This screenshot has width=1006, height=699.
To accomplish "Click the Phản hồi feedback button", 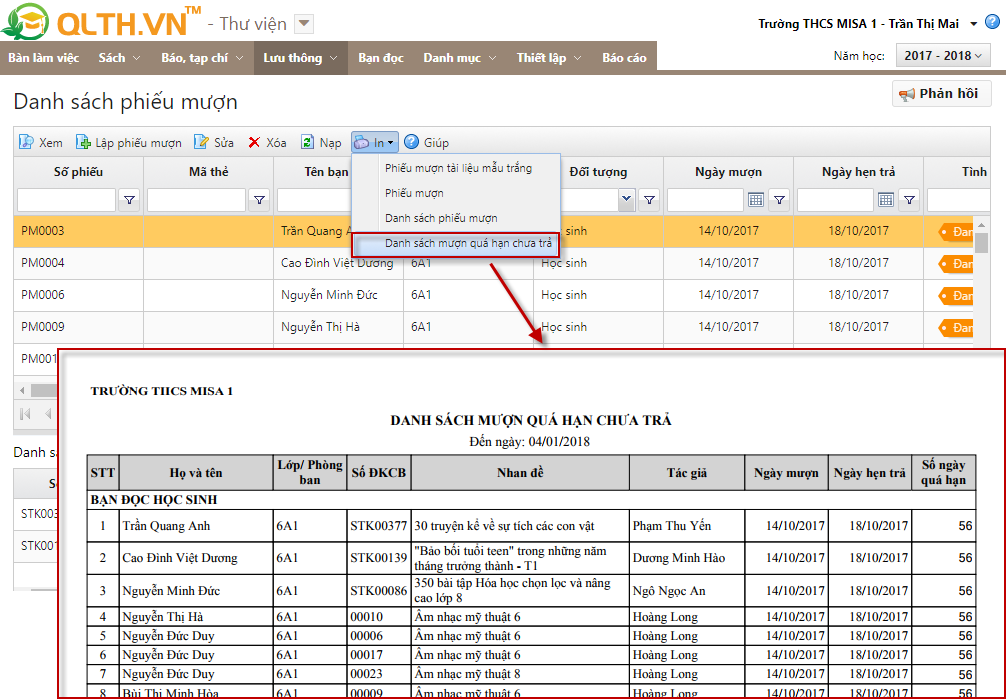I will coord(941,94).
